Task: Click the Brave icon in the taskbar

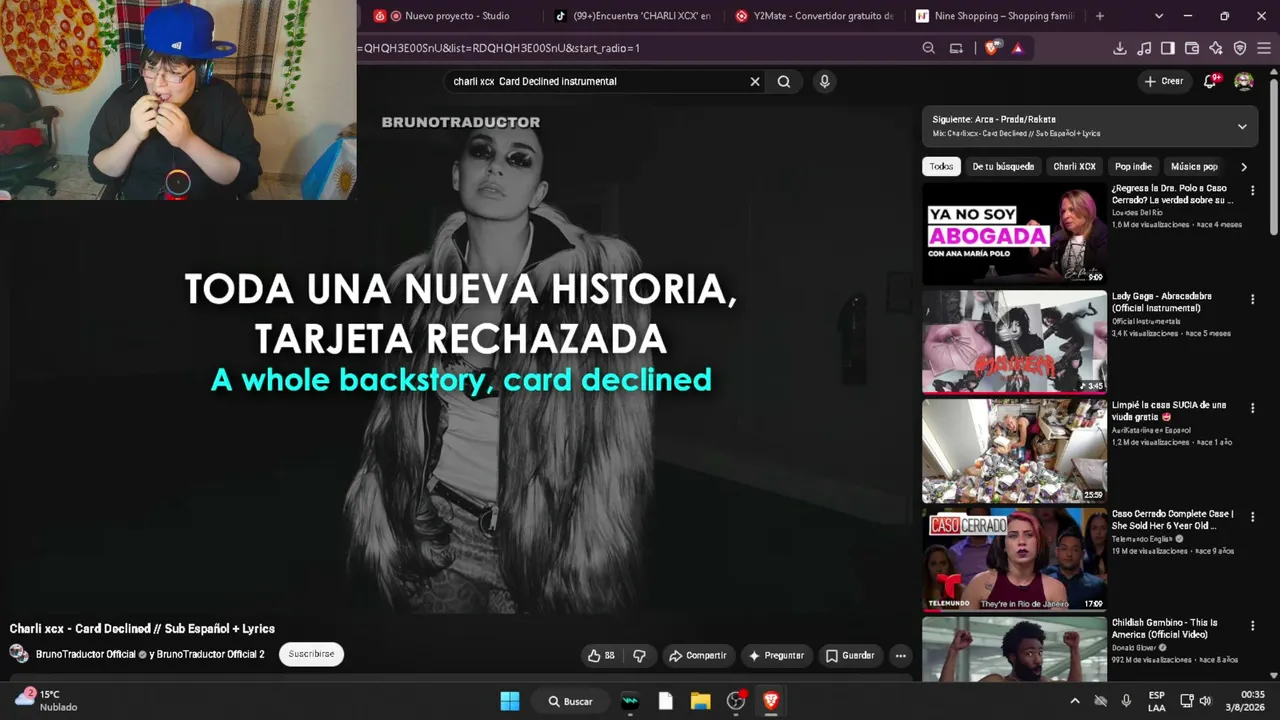Action: click(x=771, y=701)
